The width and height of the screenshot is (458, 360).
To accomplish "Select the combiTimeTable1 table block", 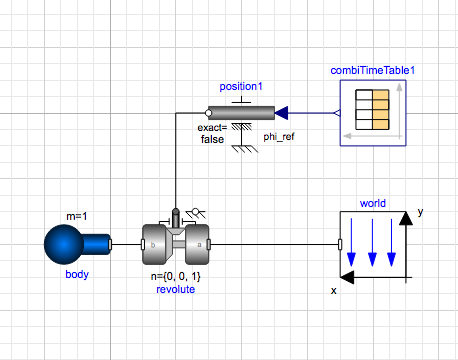I will tap(373, 113).
